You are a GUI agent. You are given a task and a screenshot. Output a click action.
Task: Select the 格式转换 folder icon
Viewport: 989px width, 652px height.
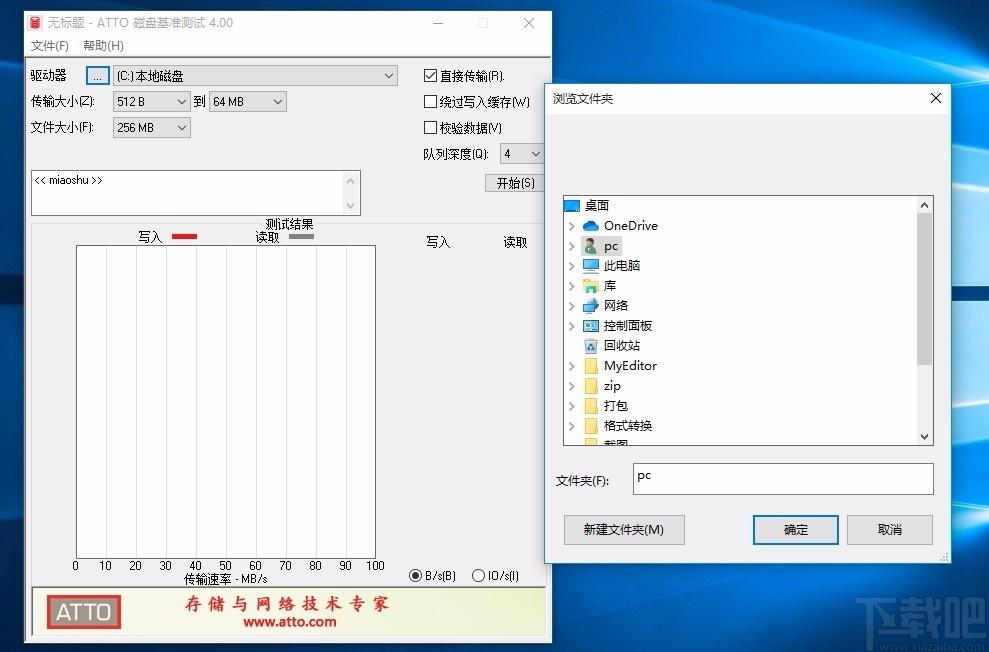click(591, 426)
